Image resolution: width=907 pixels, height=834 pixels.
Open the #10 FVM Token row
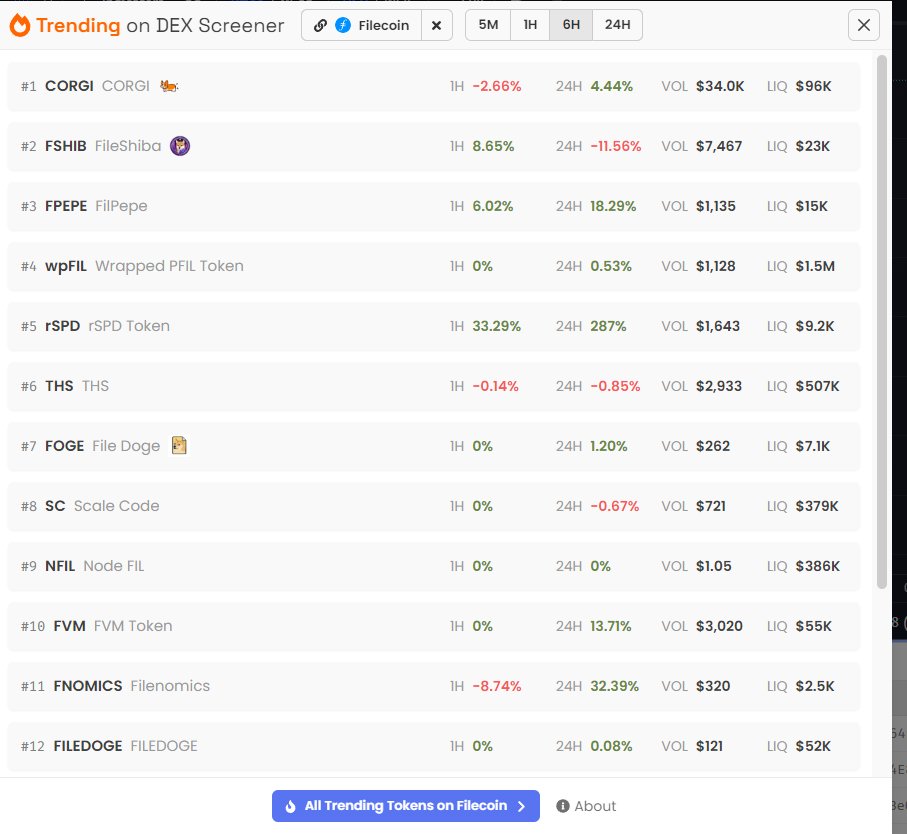433,626
